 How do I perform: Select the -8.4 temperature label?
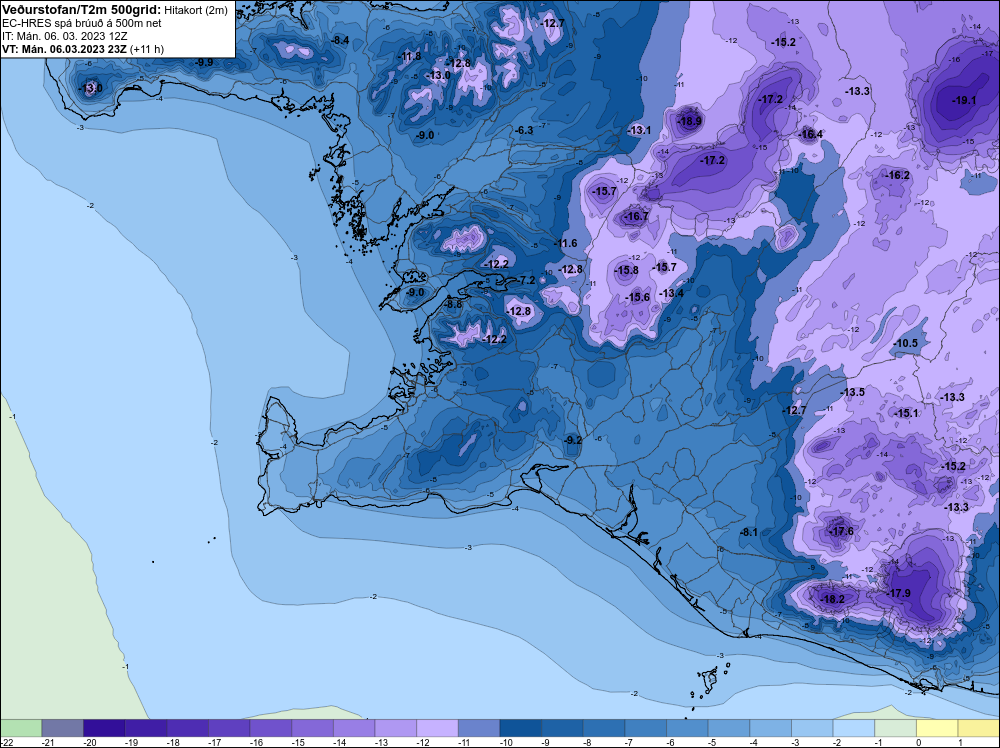pos(341,40)
